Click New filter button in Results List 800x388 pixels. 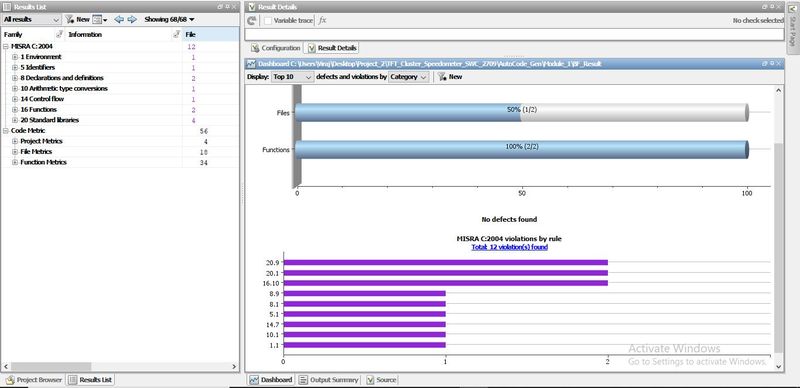click(78, 19)
